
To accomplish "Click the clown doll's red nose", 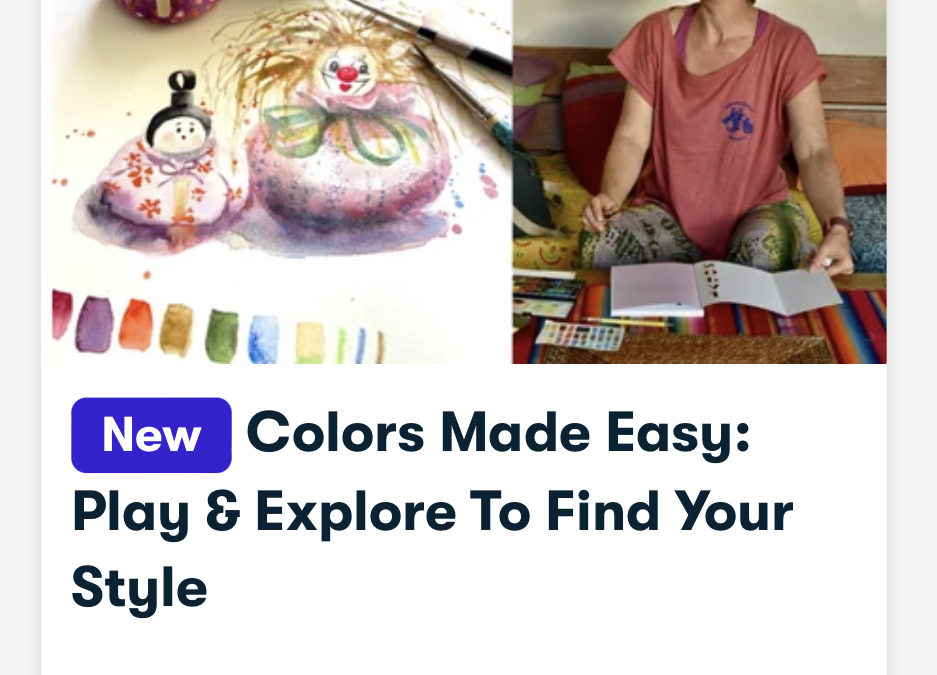I will click(x=347, y=75).
